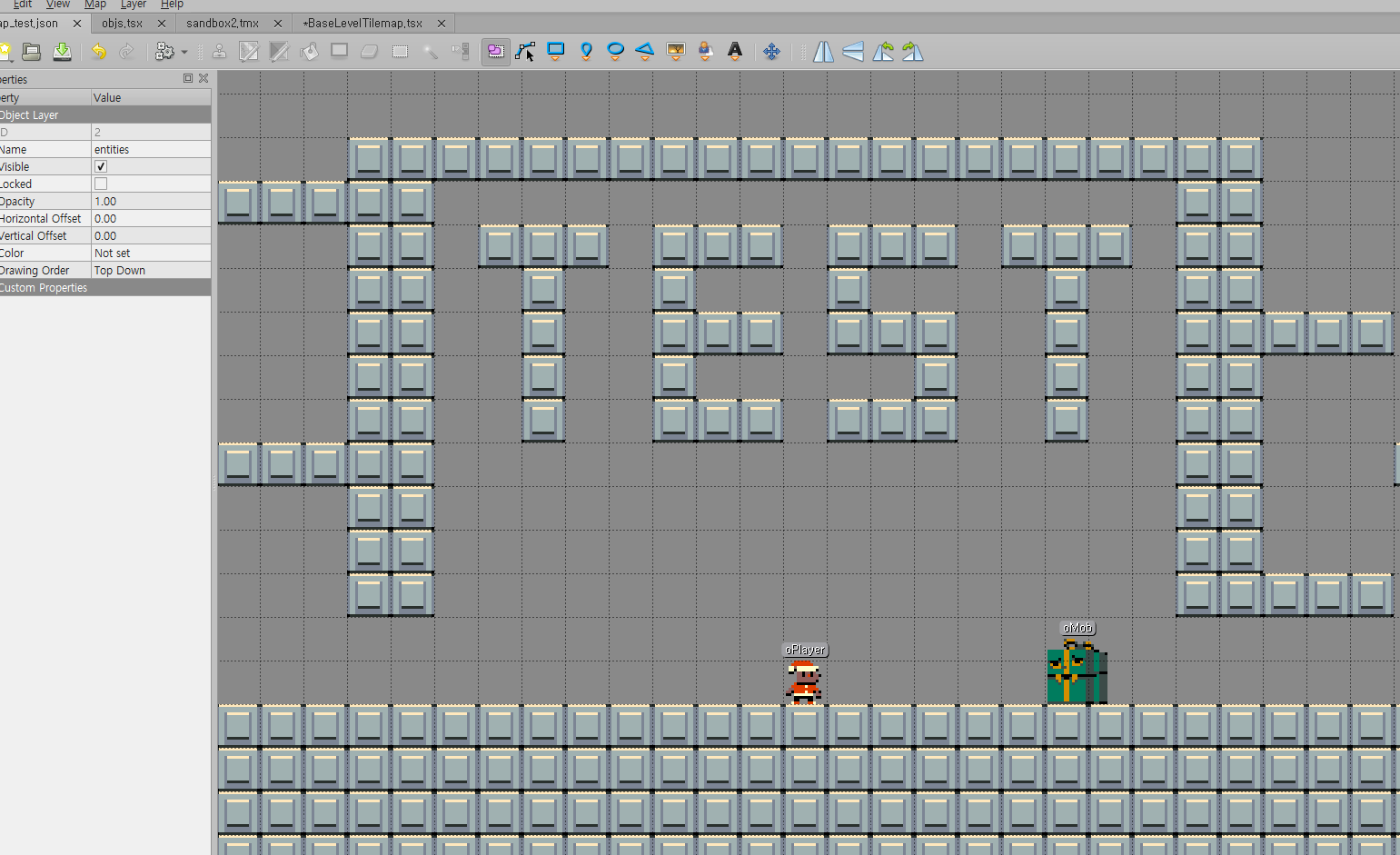Select the Eraser tool
1400x855 pixels.
369,52
